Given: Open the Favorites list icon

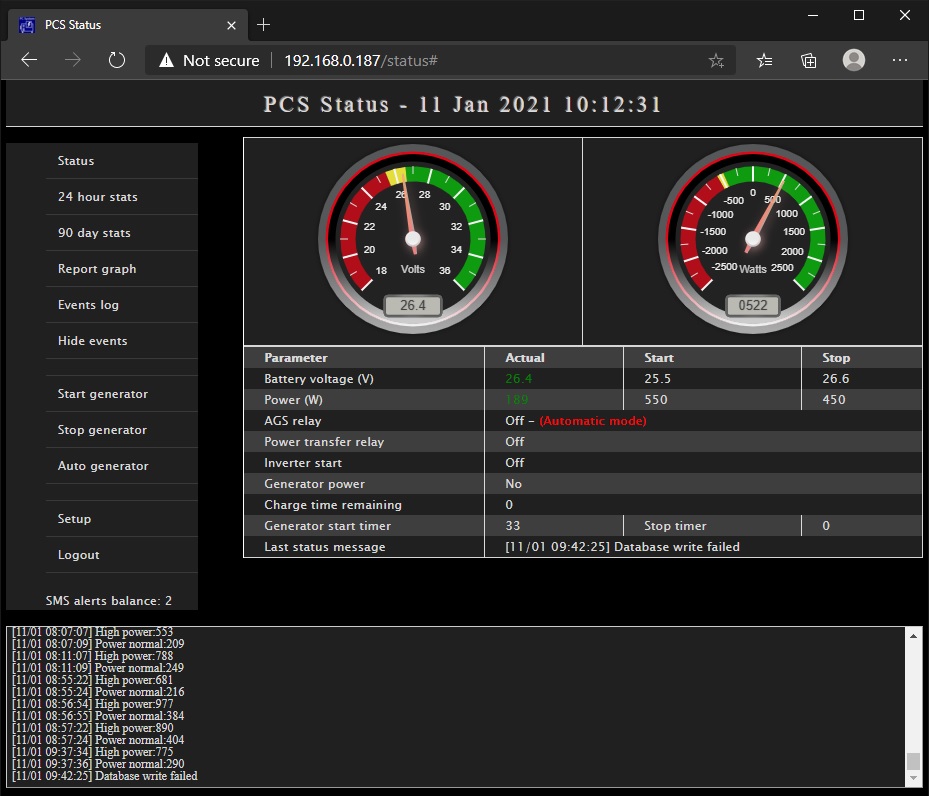Looking at the screenshot, I should tap(765, 60).
